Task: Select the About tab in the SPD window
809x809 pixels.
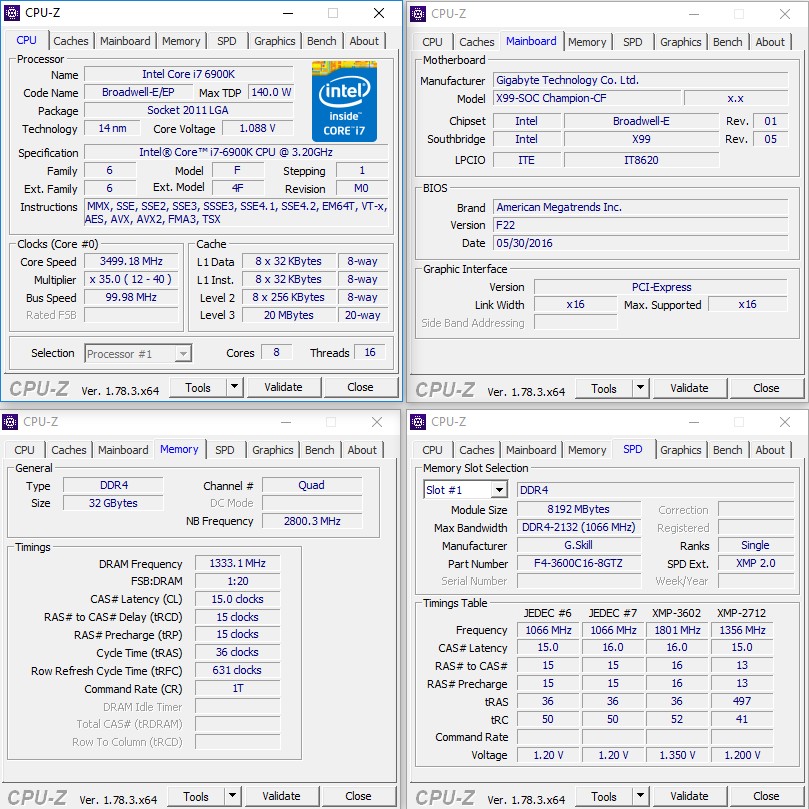Action: point(770,450)
